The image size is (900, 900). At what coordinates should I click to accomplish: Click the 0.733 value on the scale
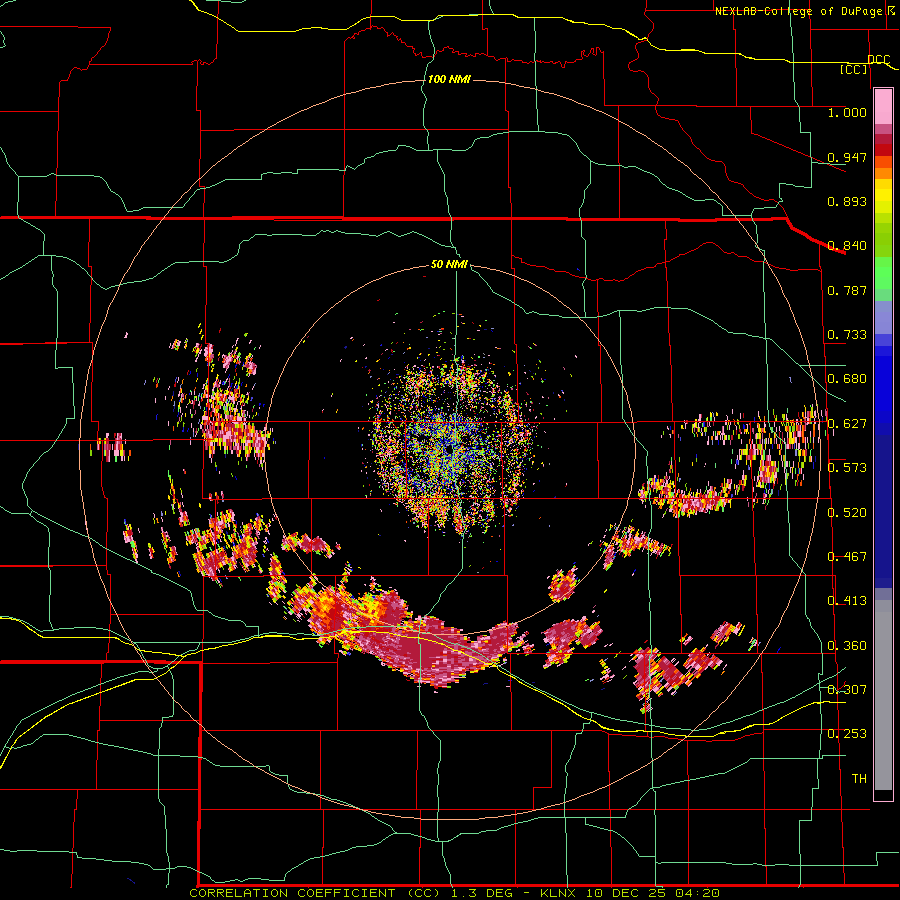[x=847, y=335]
